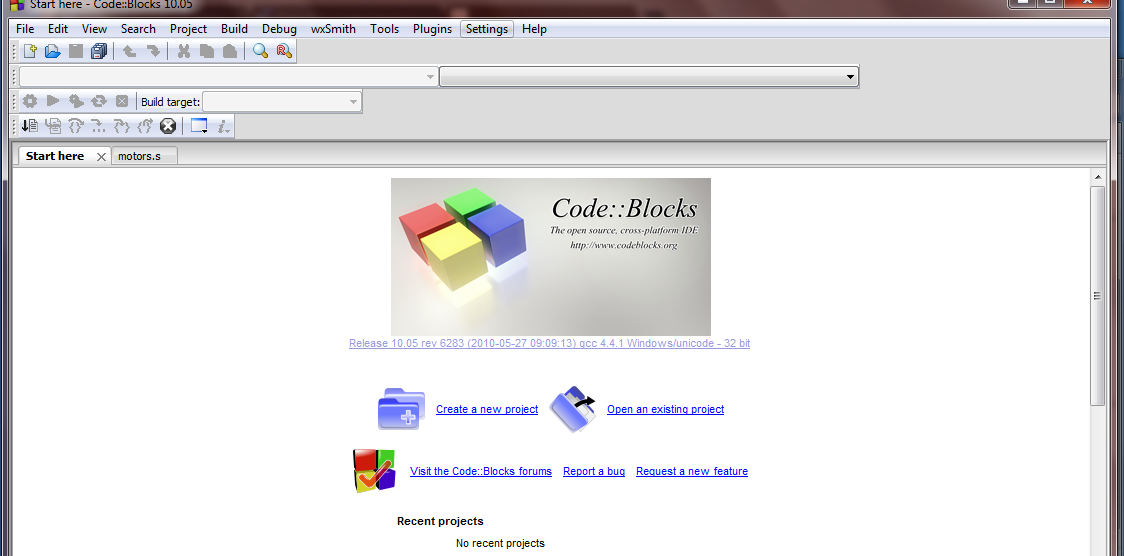Click the Save file floppy icon
1124x556 pixels.
click(x=75, y=51)
